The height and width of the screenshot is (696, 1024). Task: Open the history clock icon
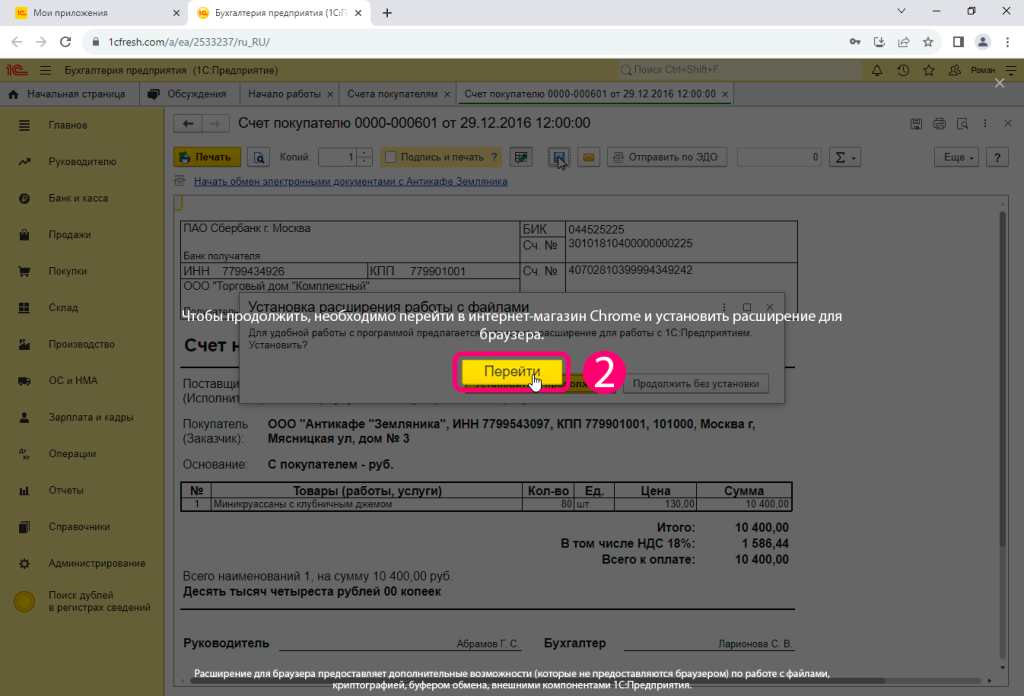point(903,70)
